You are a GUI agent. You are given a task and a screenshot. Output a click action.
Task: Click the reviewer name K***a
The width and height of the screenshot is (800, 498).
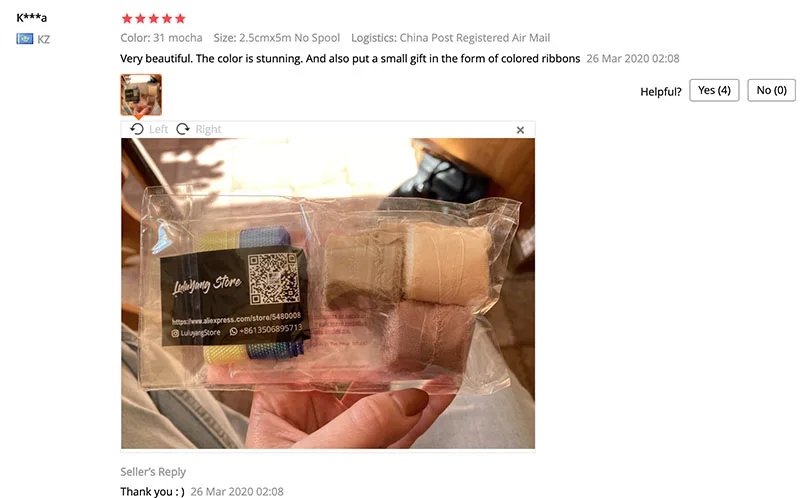[x=32, y=18]
